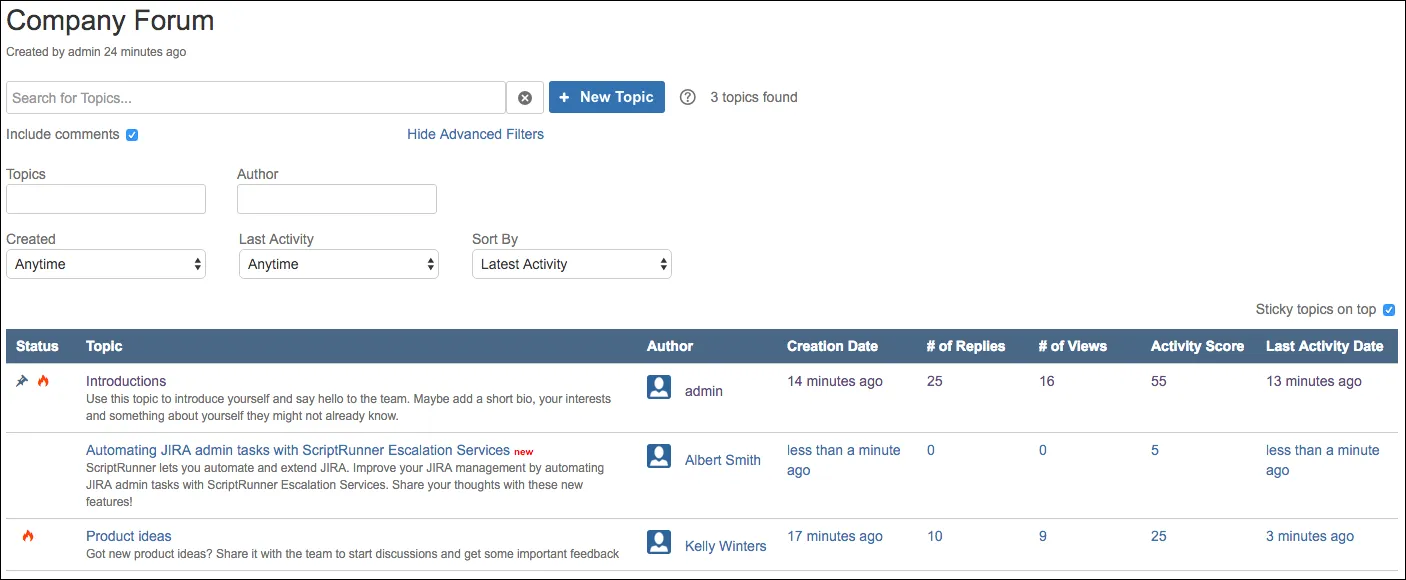1406x580 pixels.
Task: Click the flame icon on Product ideas row
Action: (x=28, y=536)
